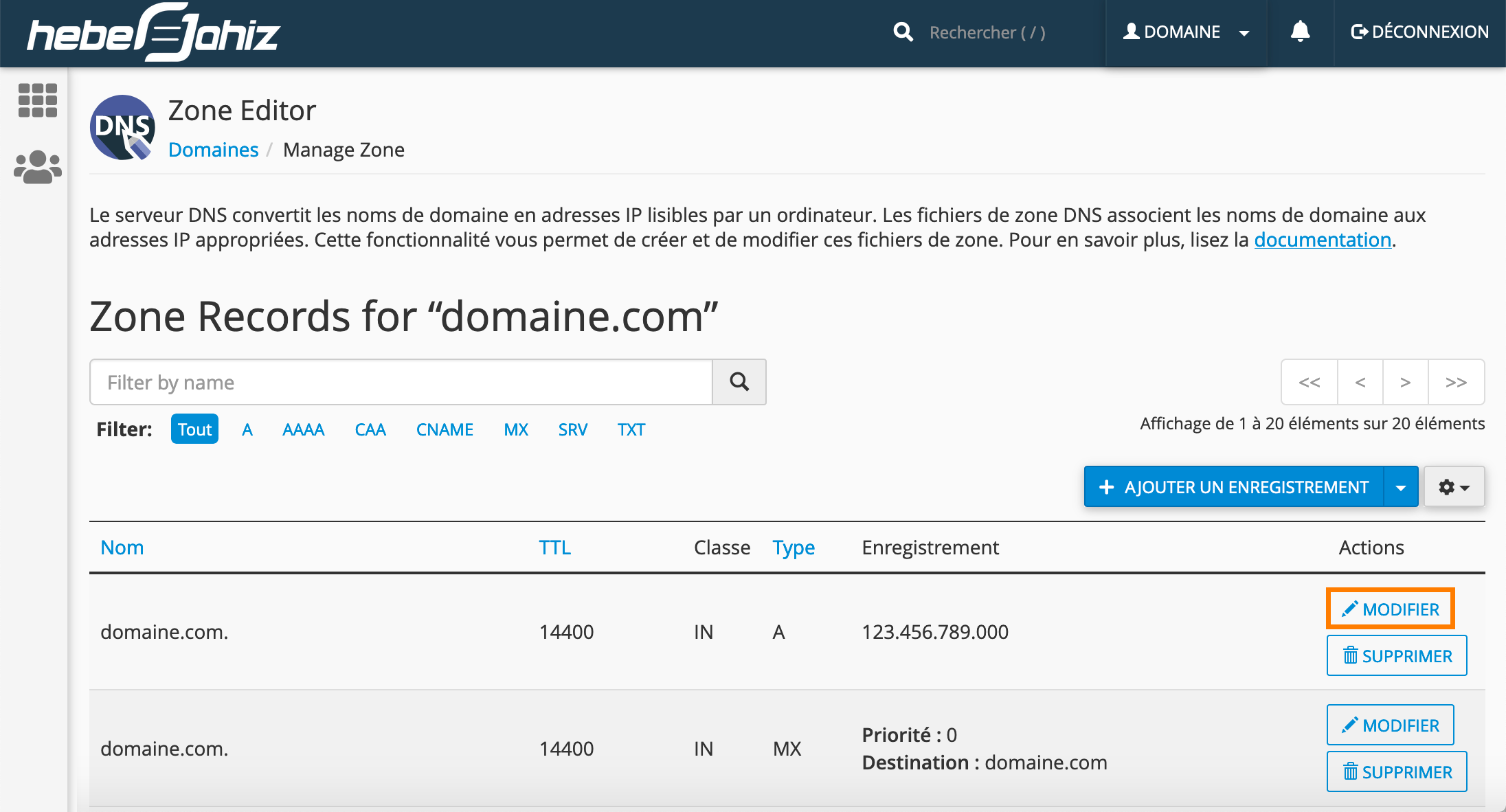Go to first page with << button
This screenshot has width=1506, height=812.
click(x=1310, y=382)
